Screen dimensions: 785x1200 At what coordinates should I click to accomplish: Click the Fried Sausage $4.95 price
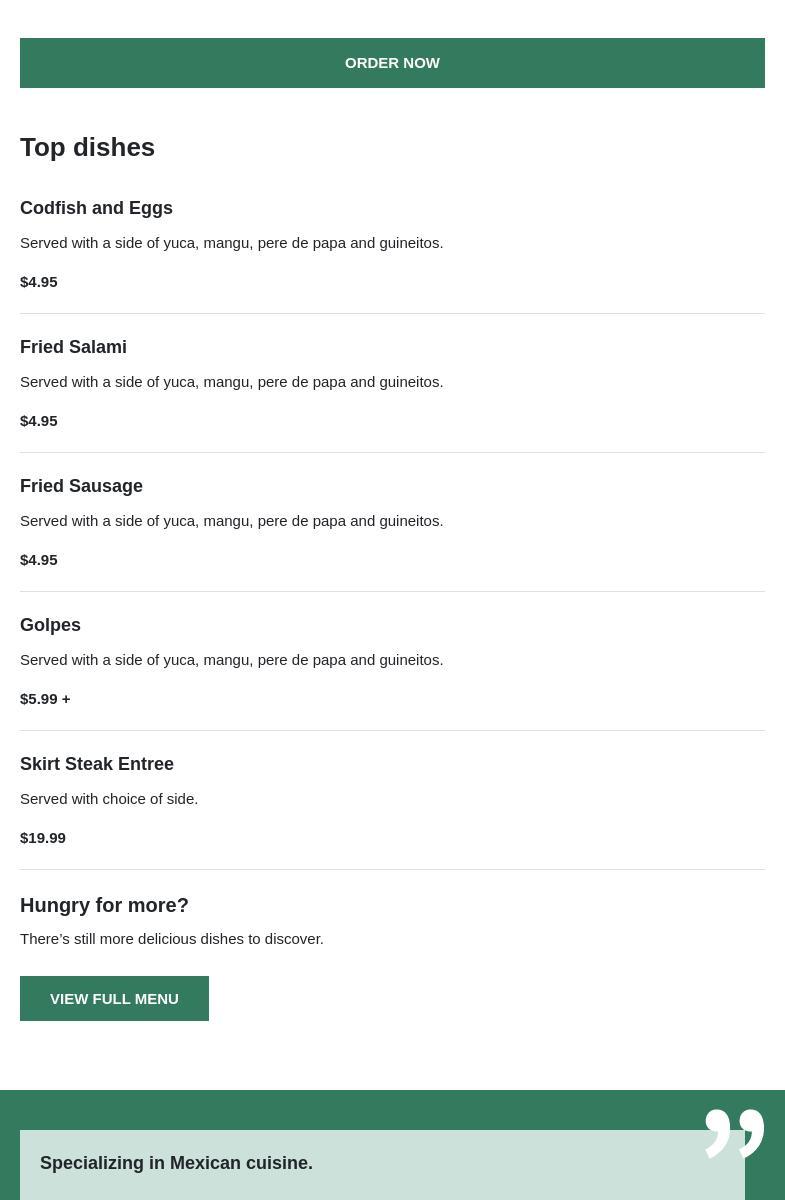[39, 560]
